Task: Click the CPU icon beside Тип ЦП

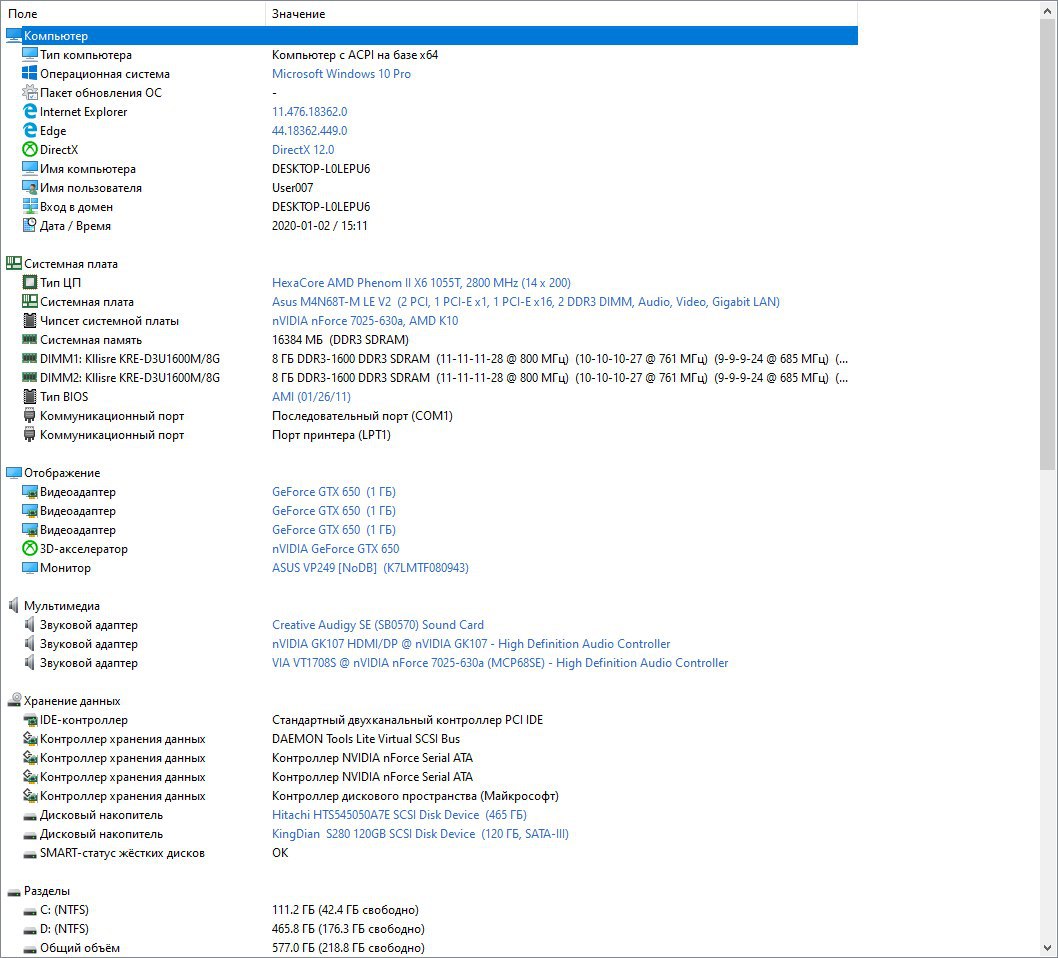Action: 29,282
